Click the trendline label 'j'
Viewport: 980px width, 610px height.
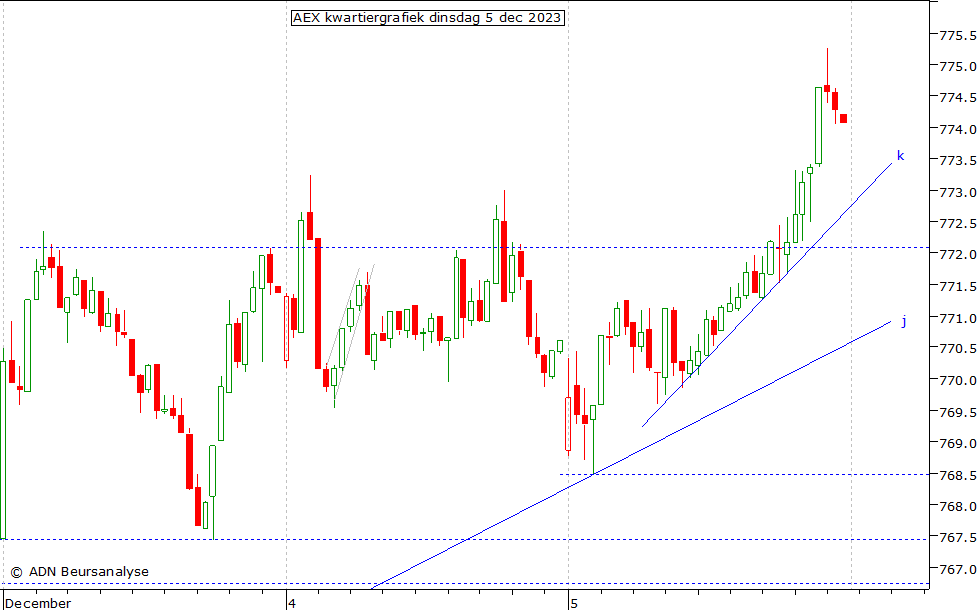pyautogui.click(x=904, y=321)
